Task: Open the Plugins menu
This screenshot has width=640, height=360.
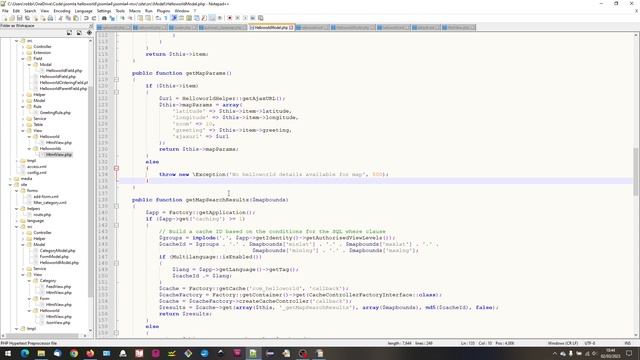Action: (163, 11)
